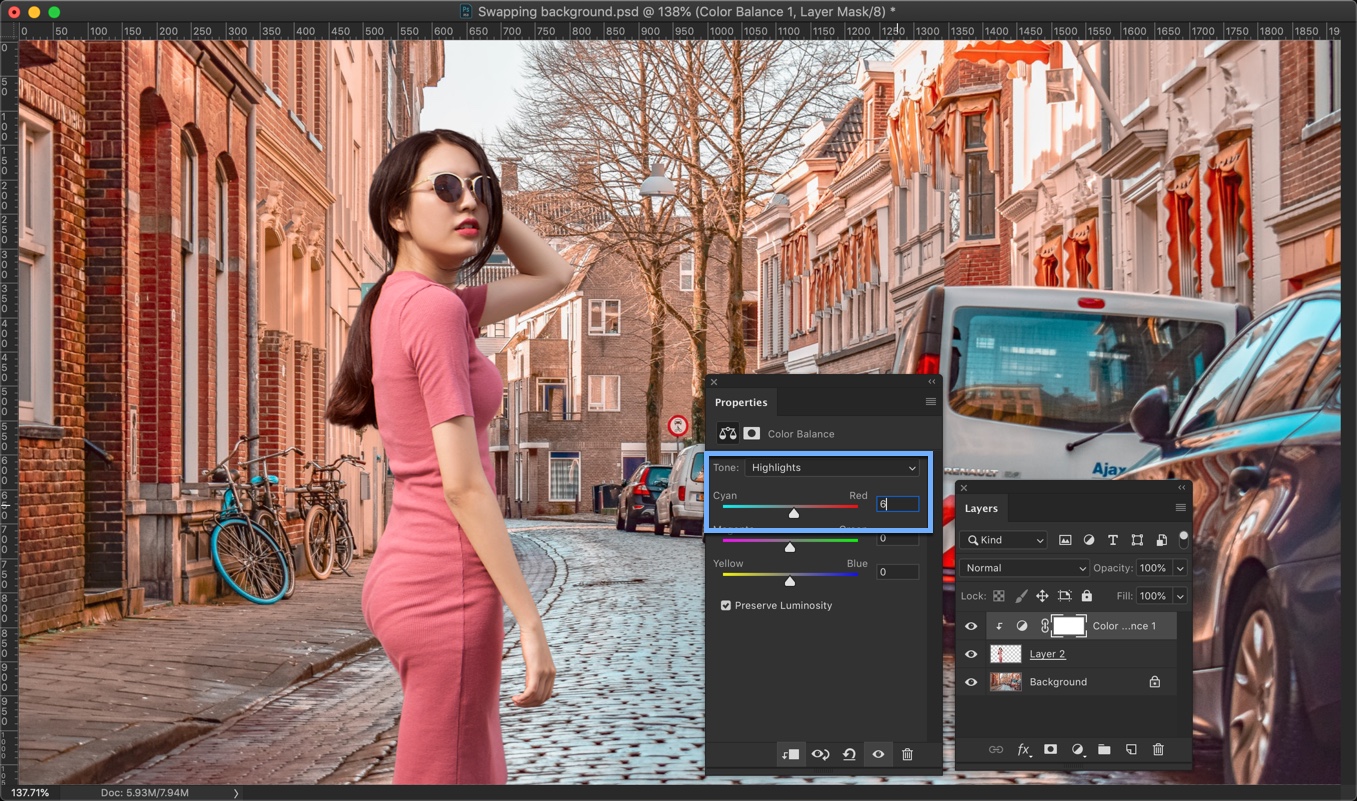Click the Opacity percentage field
This screenshot has height=801, width=1357.
(x=1154, y=568)
